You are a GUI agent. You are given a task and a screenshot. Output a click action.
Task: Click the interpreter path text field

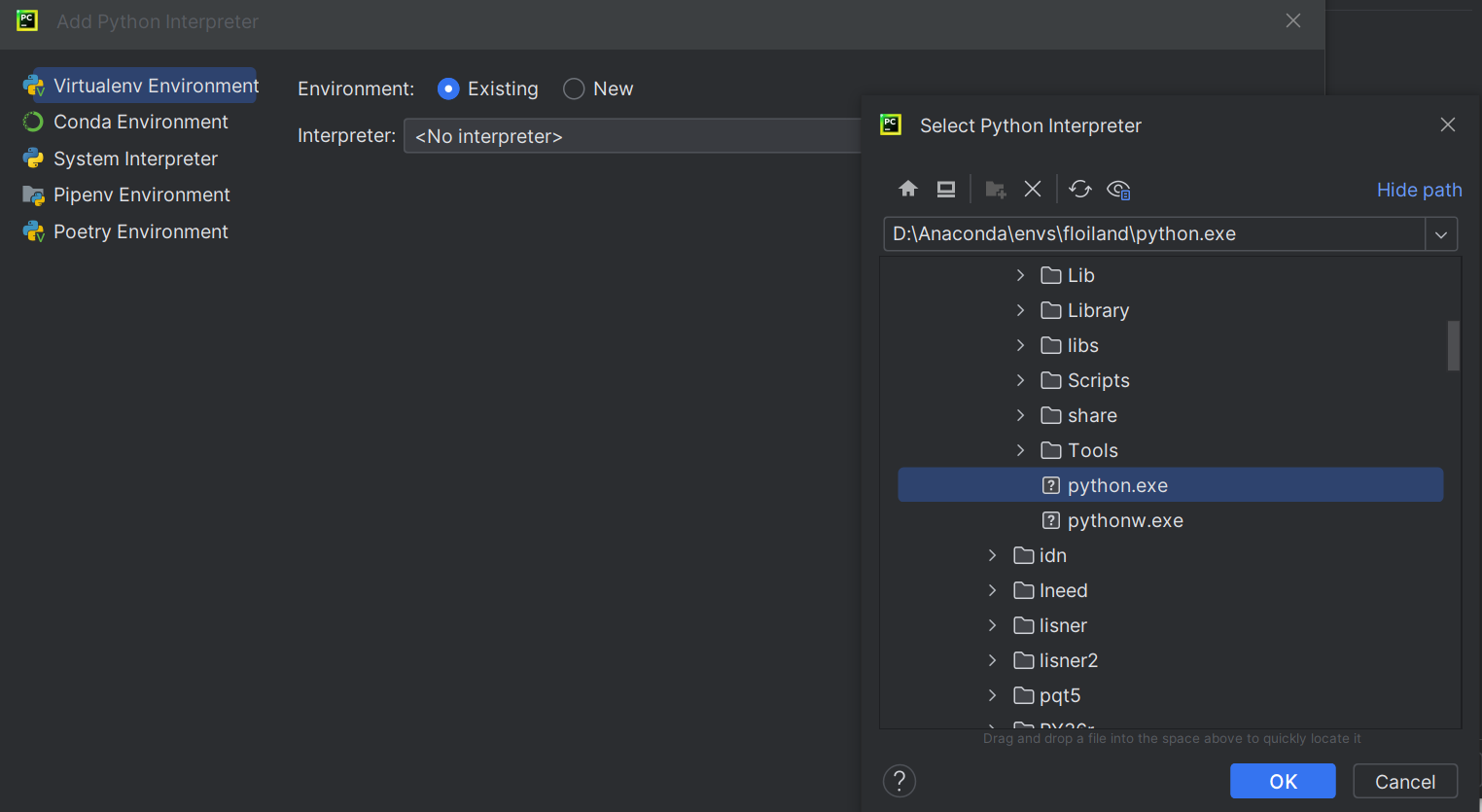[x=1154, y=234]
